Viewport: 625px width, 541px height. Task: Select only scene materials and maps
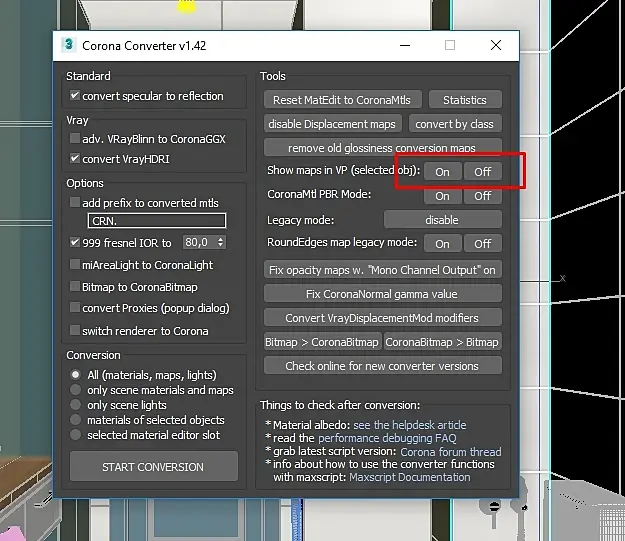[x=75, y=390]
